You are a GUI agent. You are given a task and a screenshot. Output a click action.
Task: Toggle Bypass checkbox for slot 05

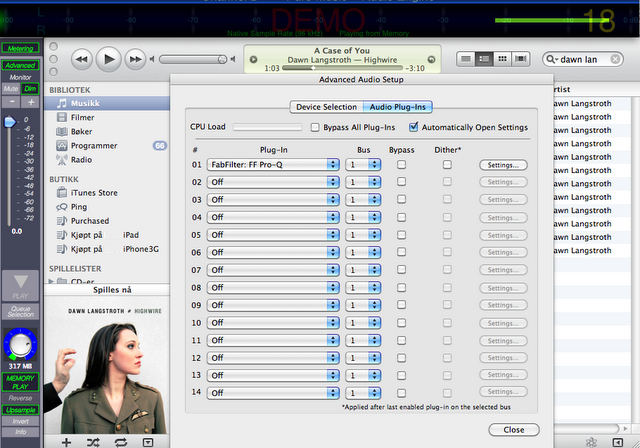tap(402, 235)
